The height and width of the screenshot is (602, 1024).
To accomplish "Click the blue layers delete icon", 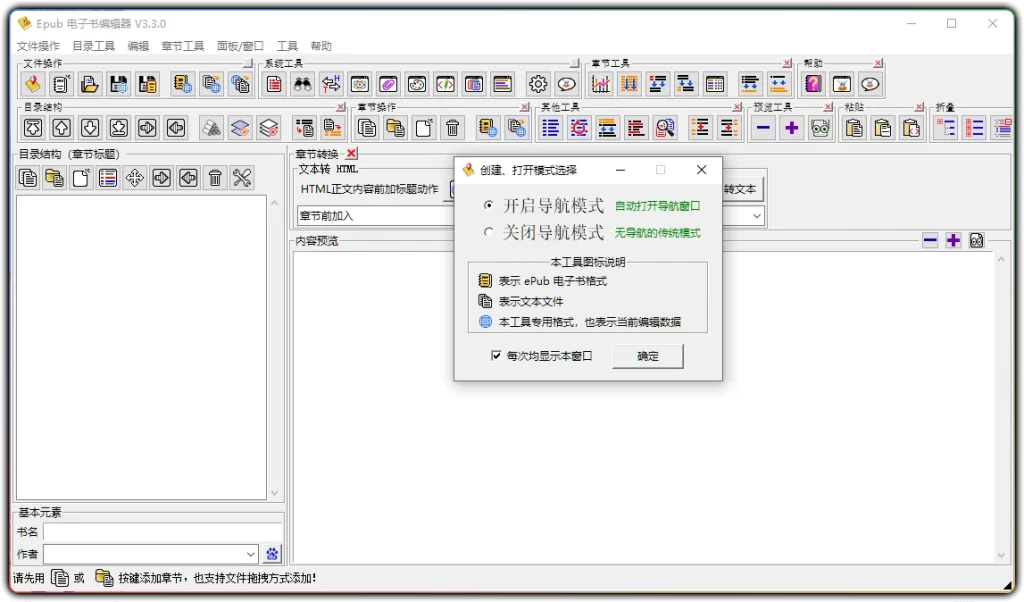I will click(240, 128).
